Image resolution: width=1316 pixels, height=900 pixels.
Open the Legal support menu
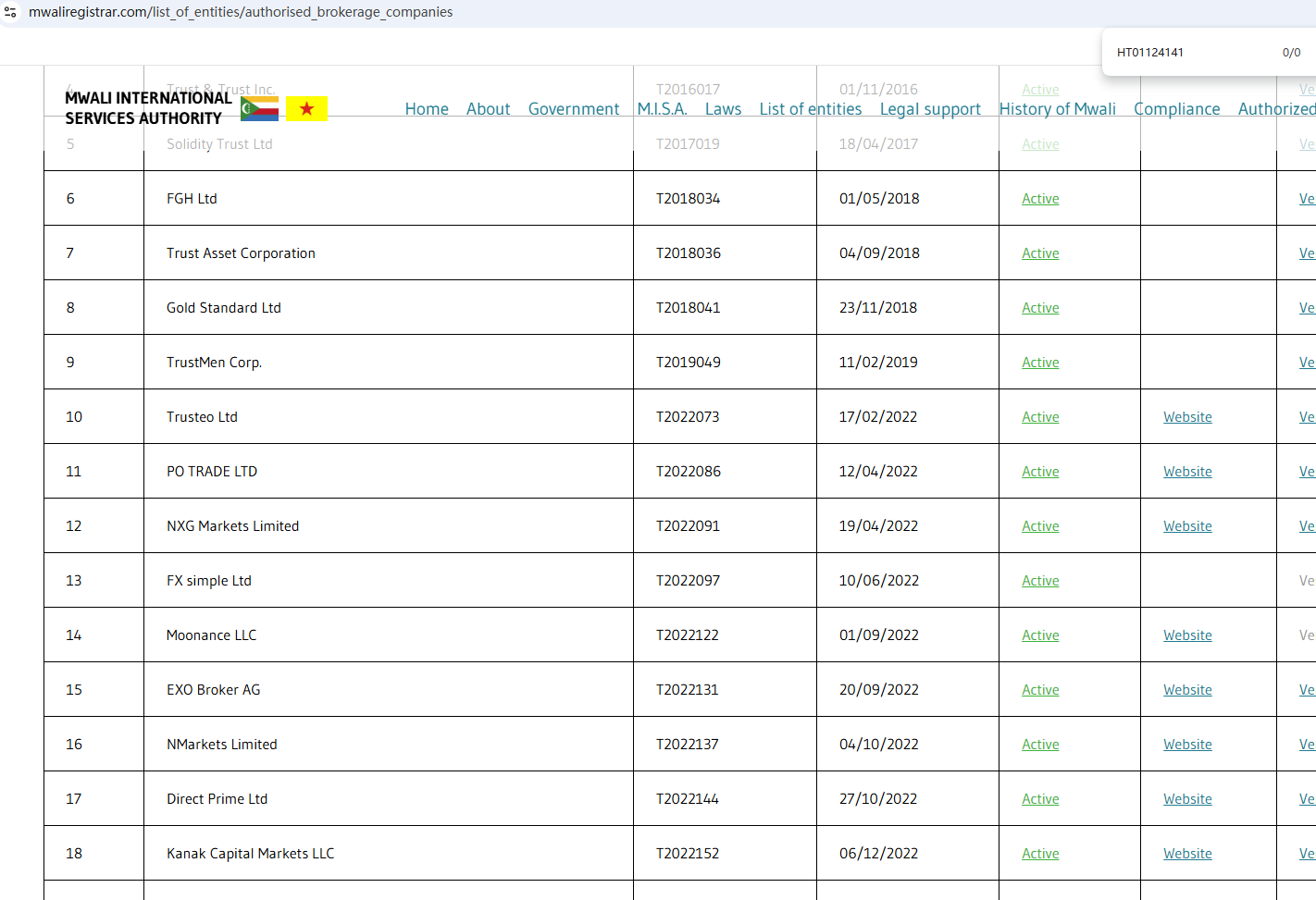pyautogui.click(x=929, y=109)
